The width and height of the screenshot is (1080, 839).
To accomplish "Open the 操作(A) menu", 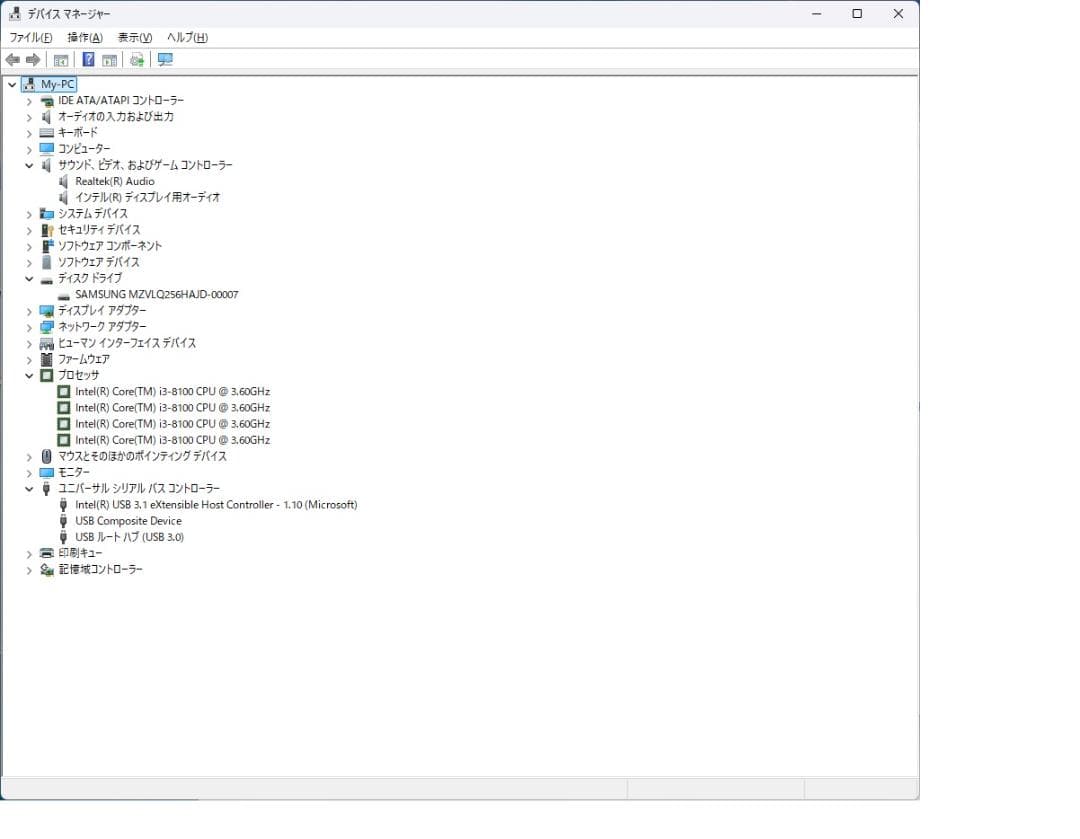I will 84,37.
